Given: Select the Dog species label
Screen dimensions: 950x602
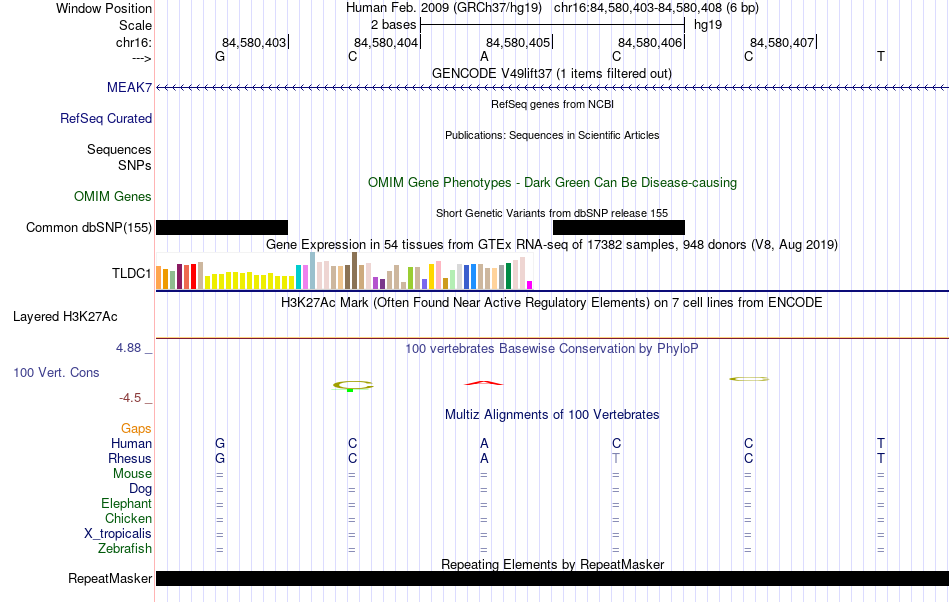Looking at the screenshot, I should 140,488.
